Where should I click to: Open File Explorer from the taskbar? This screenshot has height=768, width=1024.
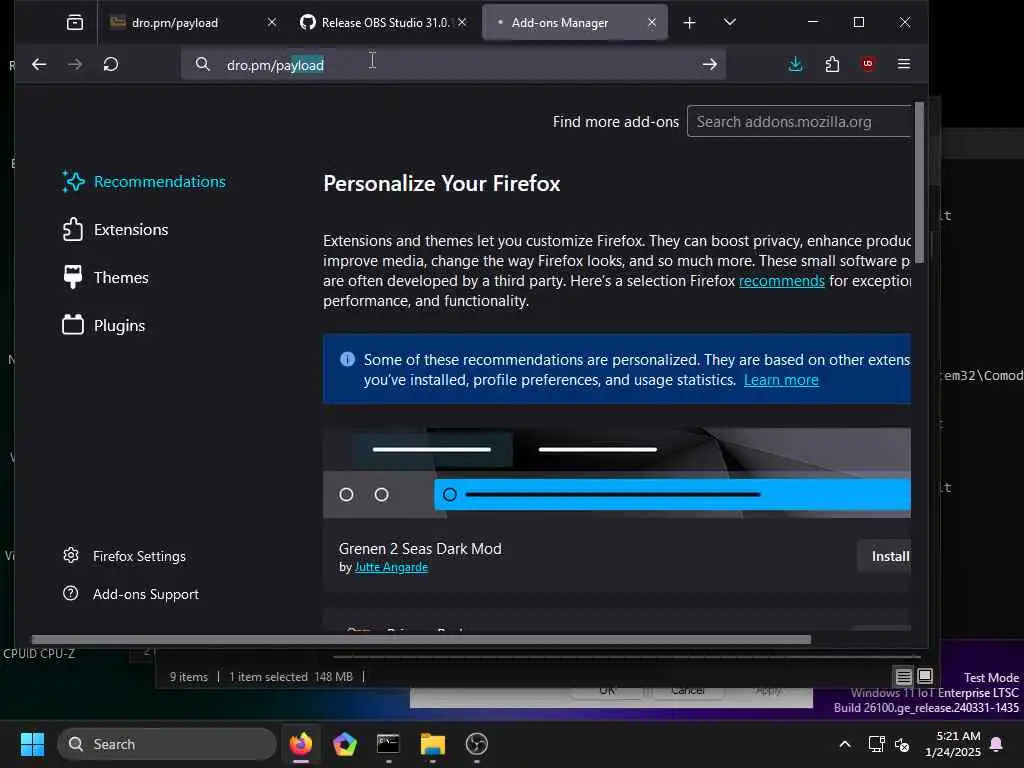click(432, 744)
